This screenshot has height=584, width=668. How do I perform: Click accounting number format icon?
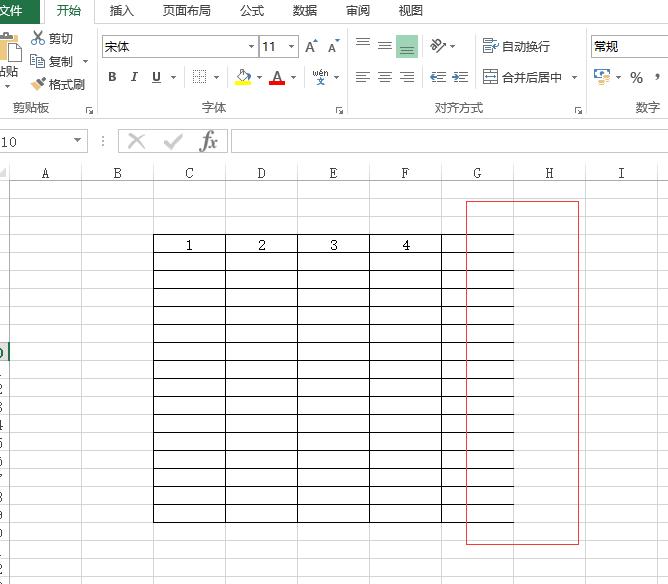(x=602, y=77)
